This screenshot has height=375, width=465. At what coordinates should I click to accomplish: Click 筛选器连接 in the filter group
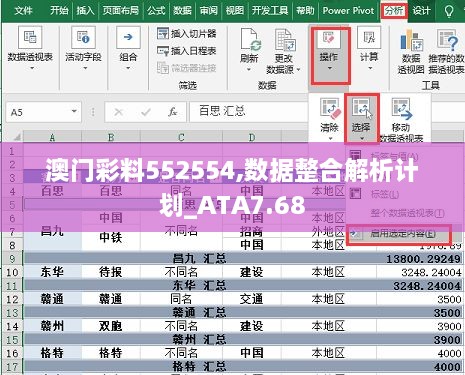(187, 68)
